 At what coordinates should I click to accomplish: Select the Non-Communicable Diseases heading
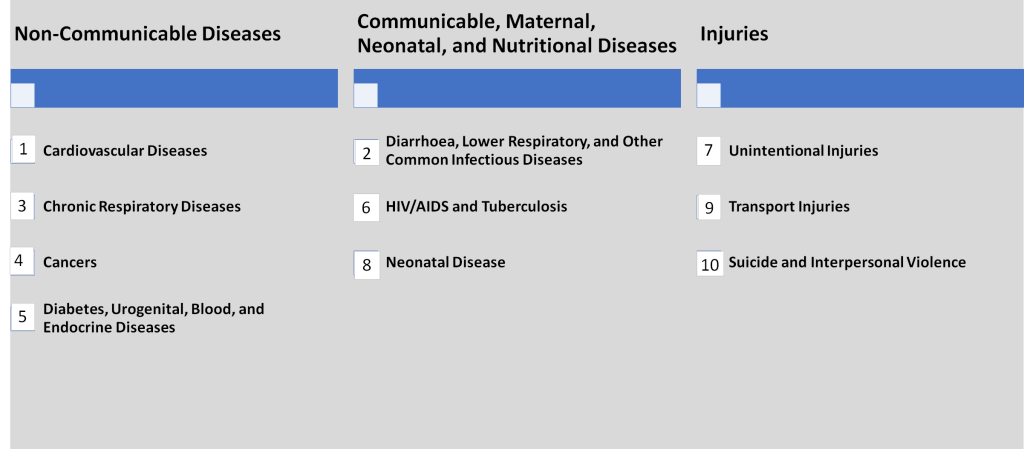pos(147,34)
